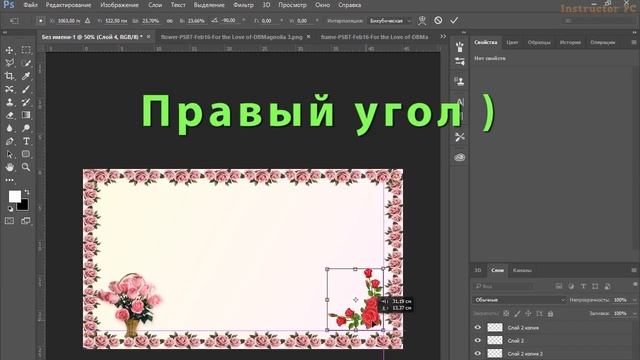
Task: Toggle layer filtering switch on or off
Action: (635, 285)
